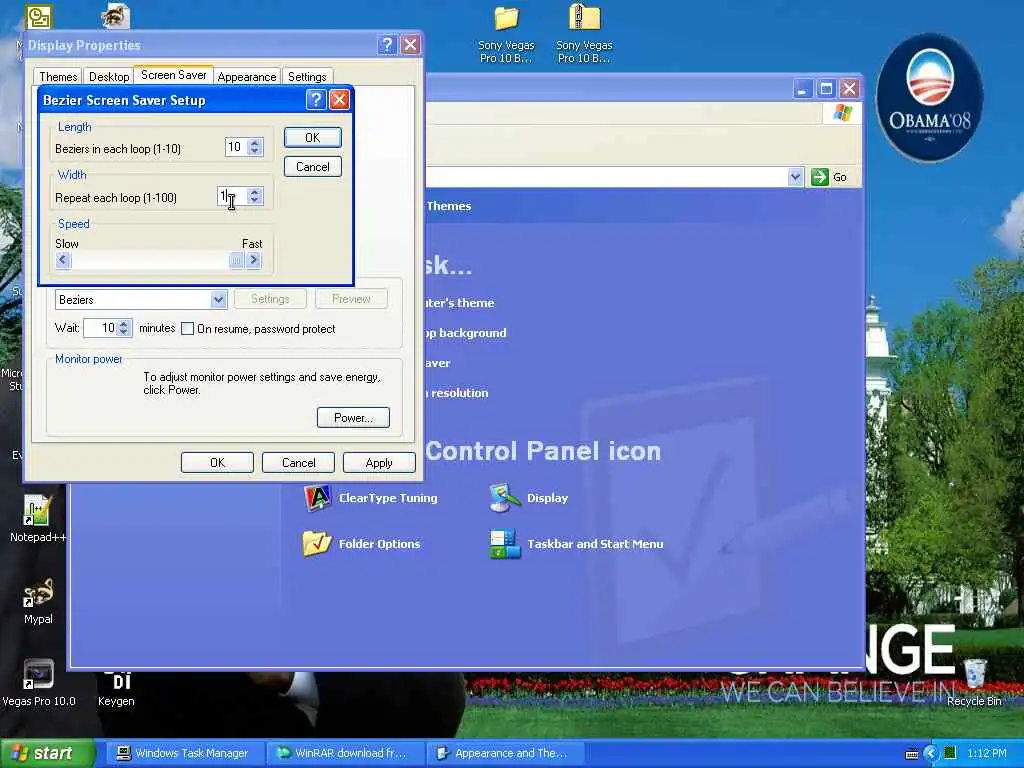
Task: Click the help question mark in Bezier Setup
Action: coord(316,100)
